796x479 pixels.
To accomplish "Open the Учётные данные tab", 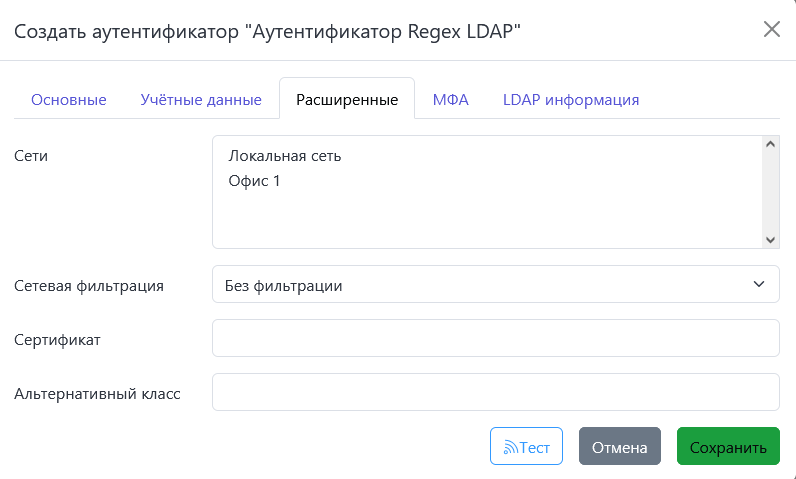I will [x=201, y=100].
